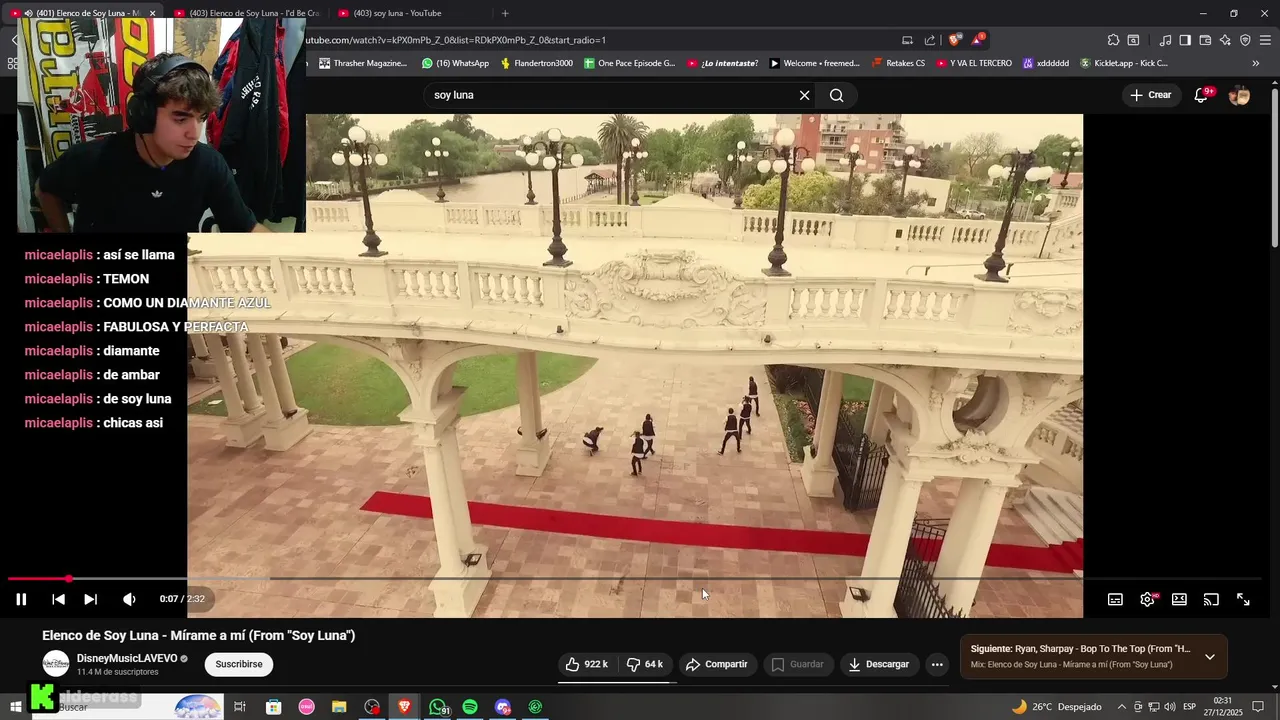1280x720 pixels.
Task: Open WhatsApp from the taskbar
Action: click(438, 707)
